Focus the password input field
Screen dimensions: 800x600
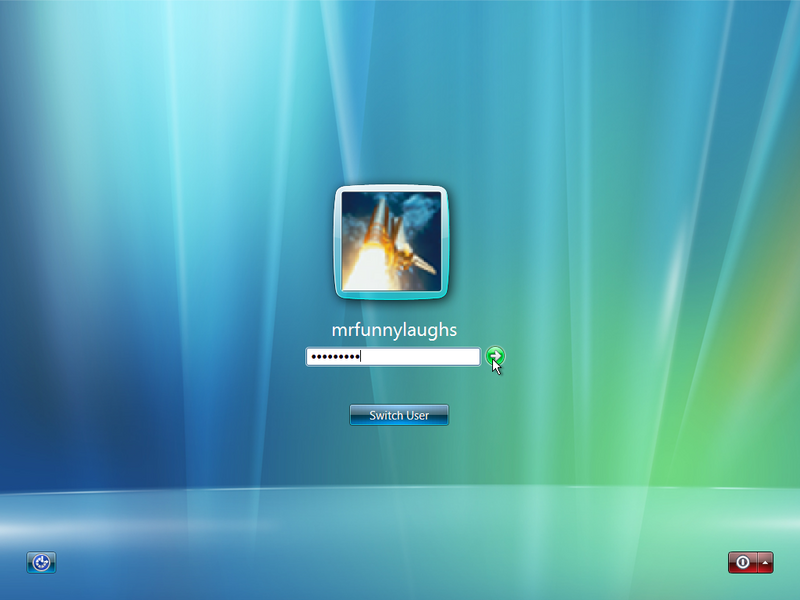[393, 357]
